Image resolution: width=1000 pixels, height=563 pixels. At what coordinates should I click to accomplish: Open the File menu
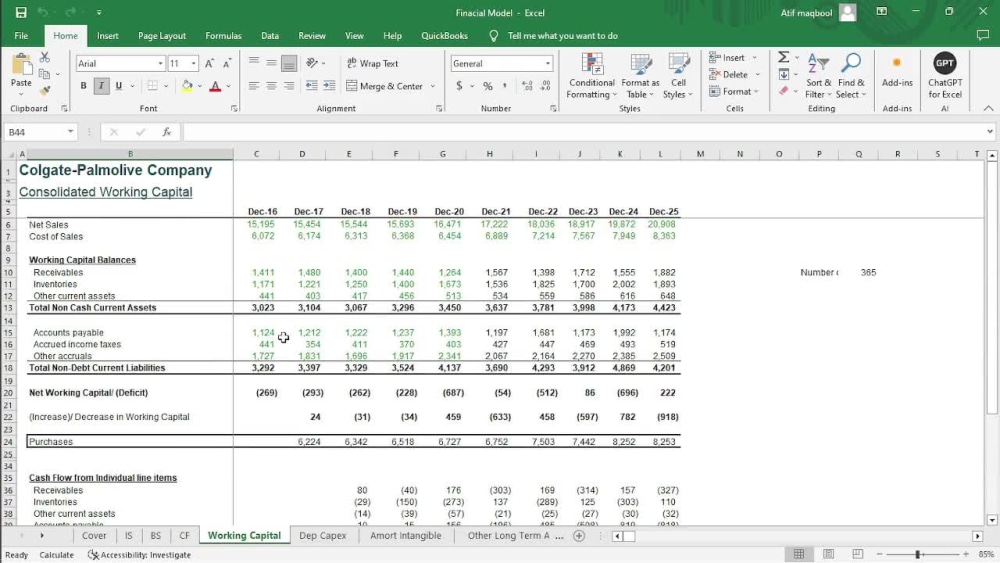tap(21, 36)
